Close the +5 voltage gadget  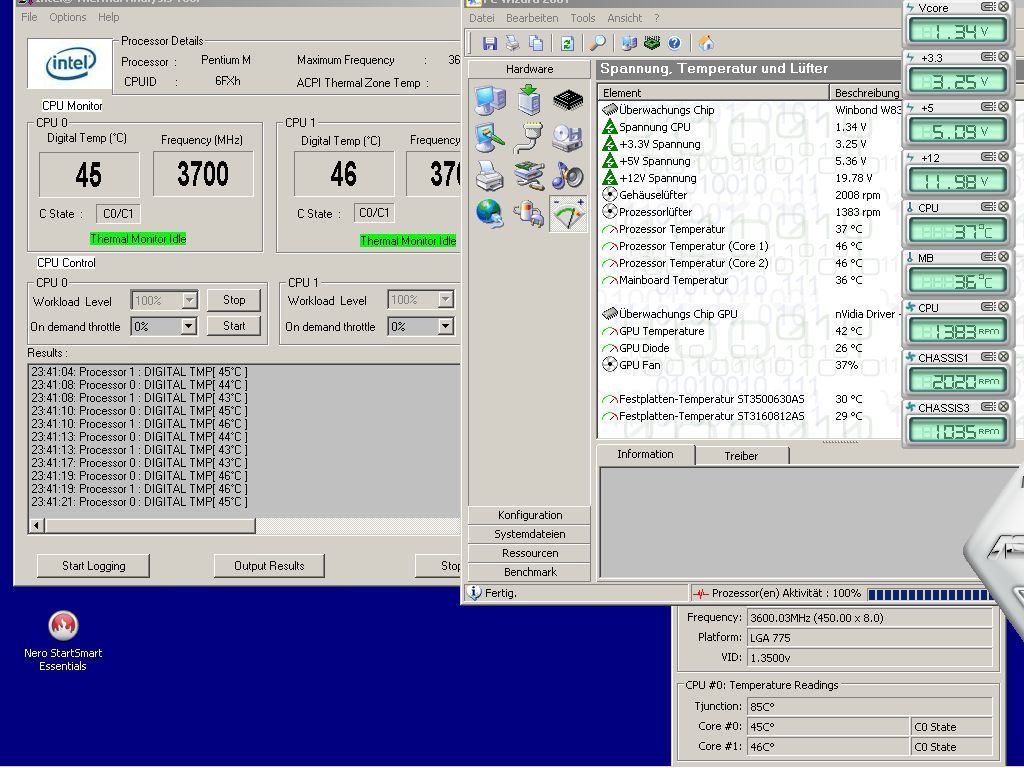coord(1004,107)
